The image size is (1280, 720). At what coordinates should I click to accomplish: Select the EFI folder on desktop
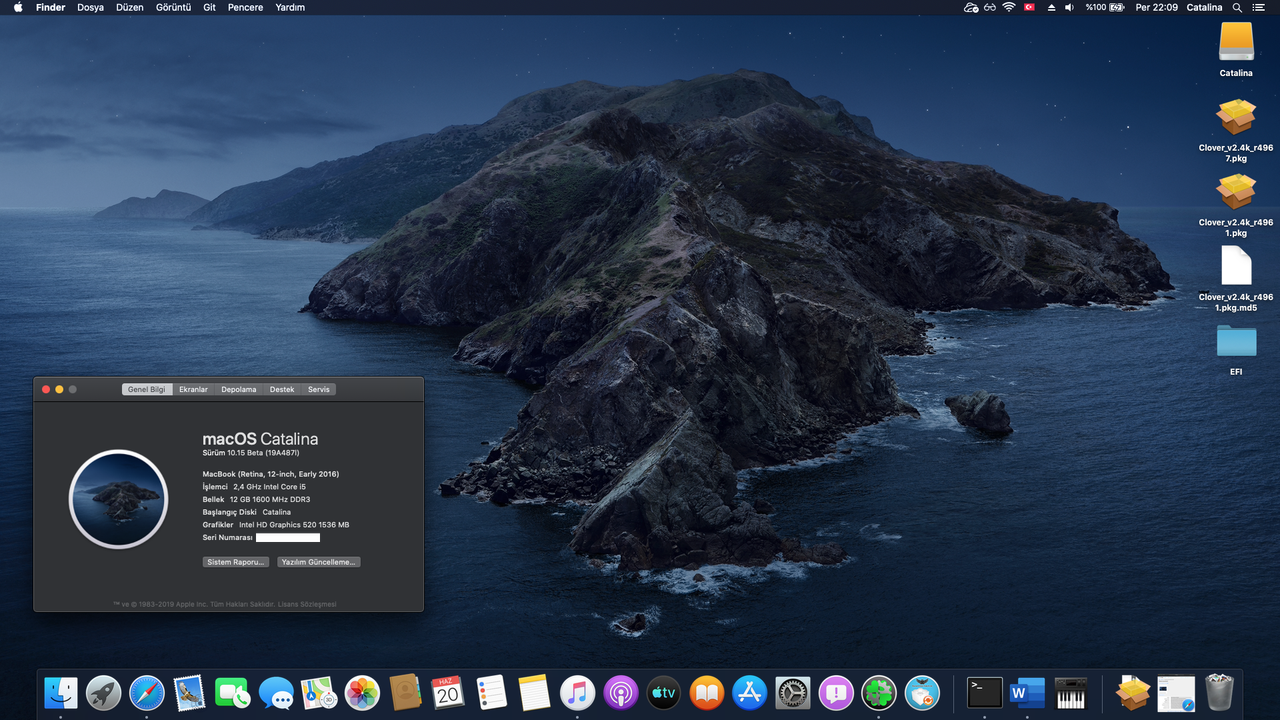[1236, 341]
